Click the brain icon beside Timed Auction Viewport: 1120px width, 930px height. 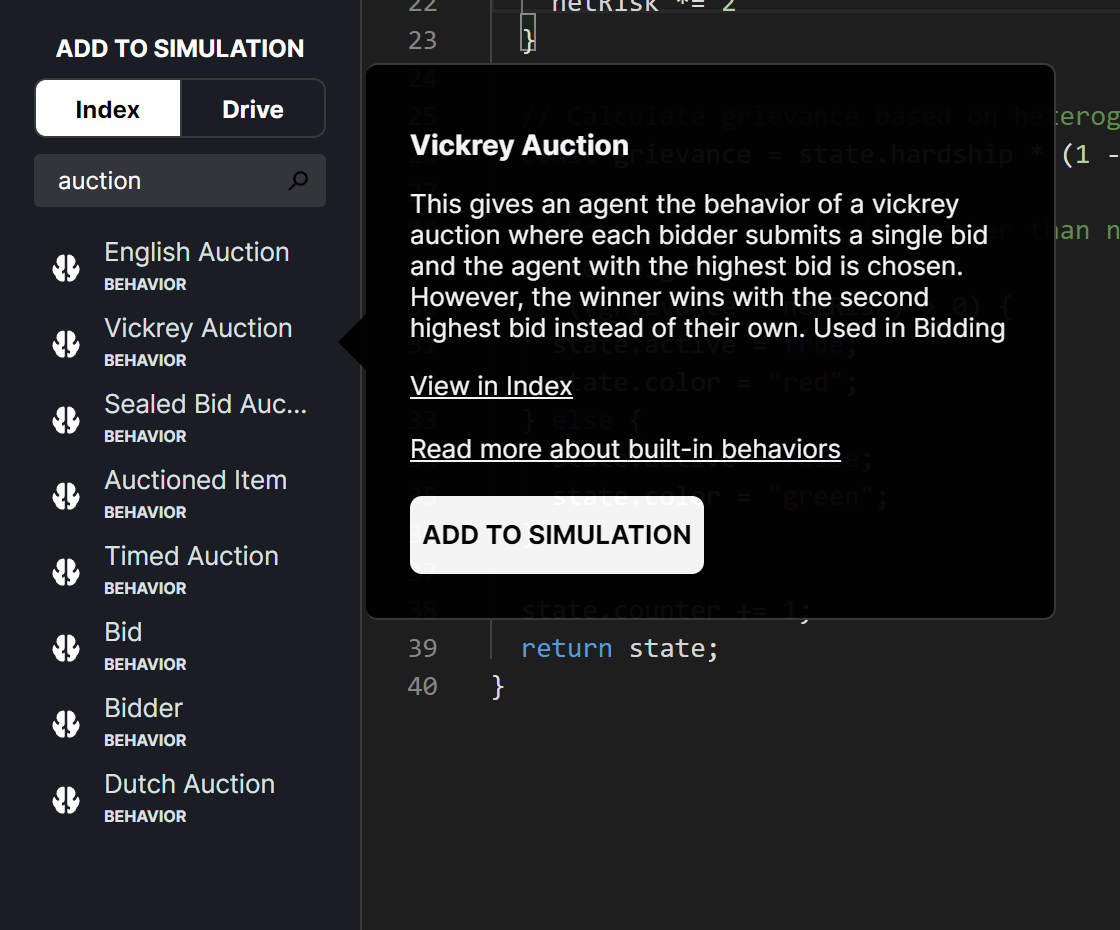pos(66,572)
